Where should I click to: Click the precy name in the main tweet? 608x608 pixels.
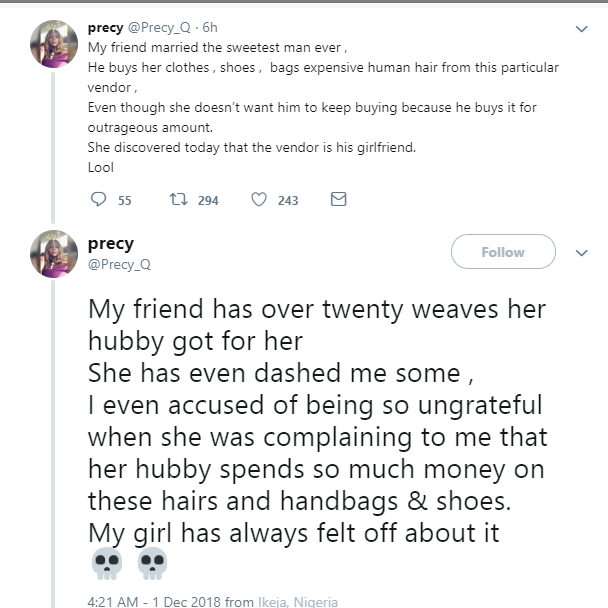point(111,244)
